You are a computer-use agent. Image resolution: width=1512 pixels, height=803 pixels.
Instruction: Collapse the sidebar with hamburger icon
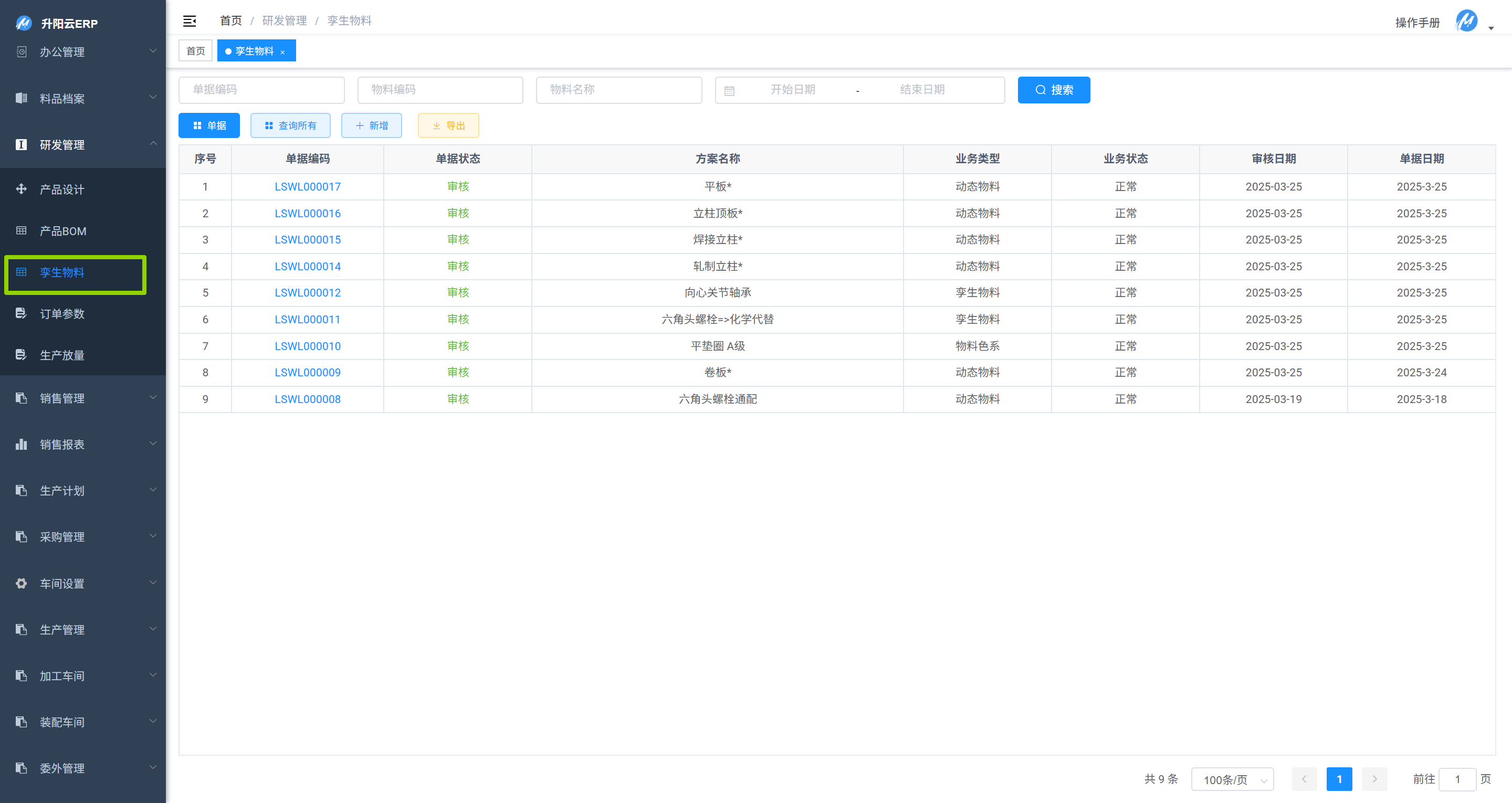[x=189, y=21]
